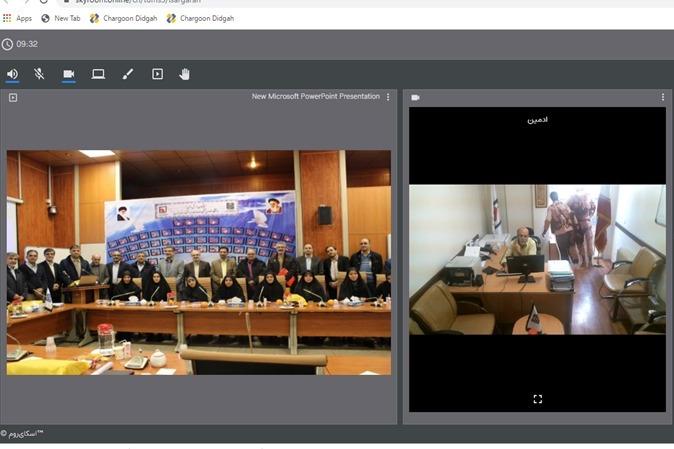Click the media play icon in the toolbar
Screen dimensions: 674x449
pos(157,74)
